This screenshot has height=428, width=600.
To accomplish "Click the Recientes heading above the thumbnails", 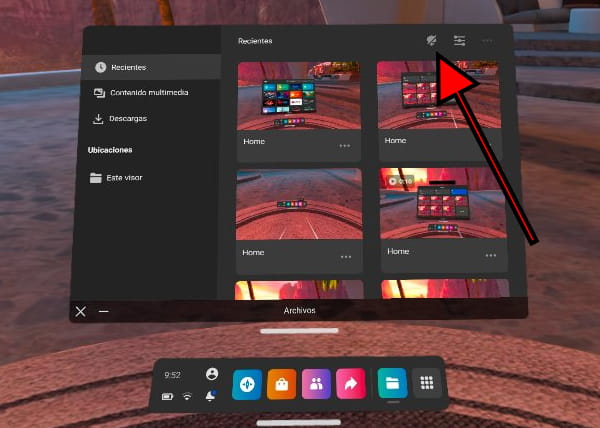I will pyautogui.click(x=255, y=41).
